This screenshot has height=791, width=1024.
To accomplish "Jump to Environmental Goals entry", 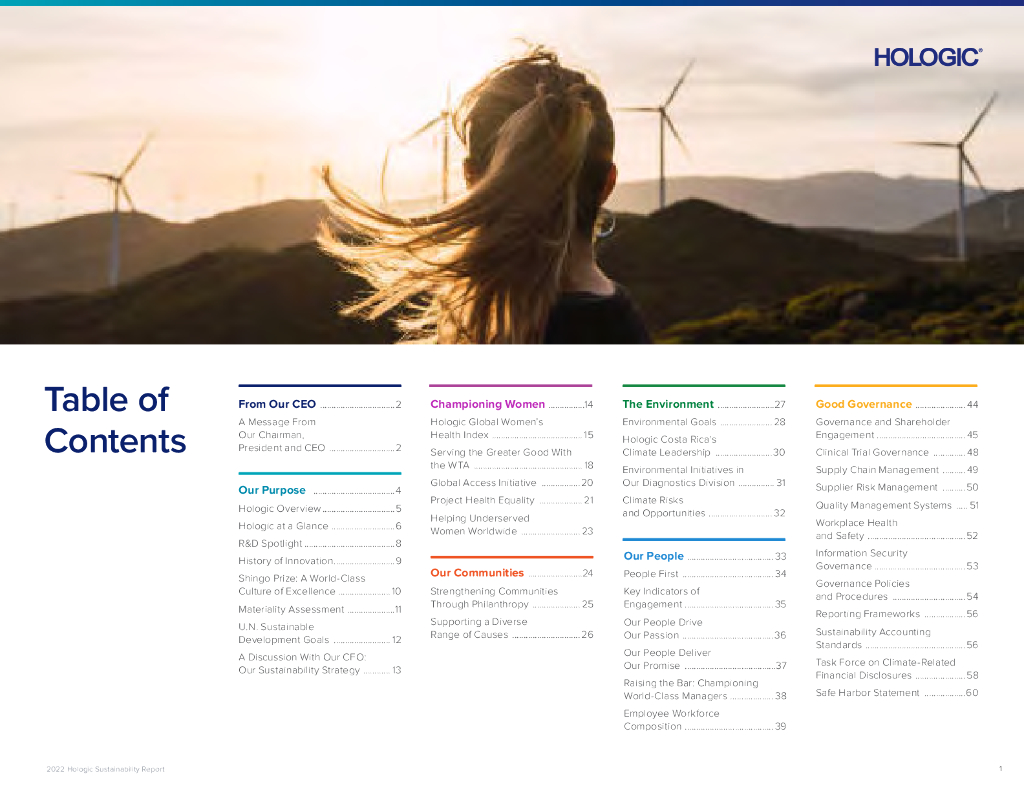I will (x=703, y=422).
